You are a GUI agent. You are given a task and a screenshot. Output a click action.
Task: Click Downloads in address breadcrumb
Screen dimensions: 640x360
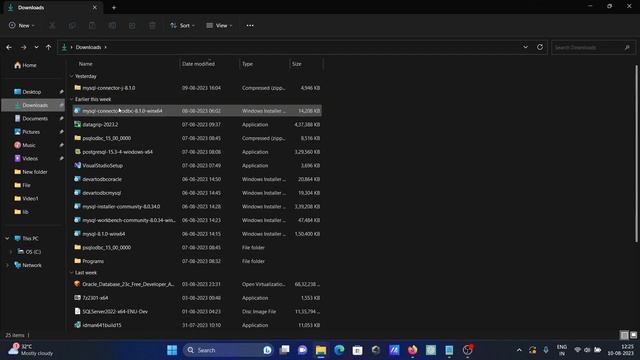point(88,47)
